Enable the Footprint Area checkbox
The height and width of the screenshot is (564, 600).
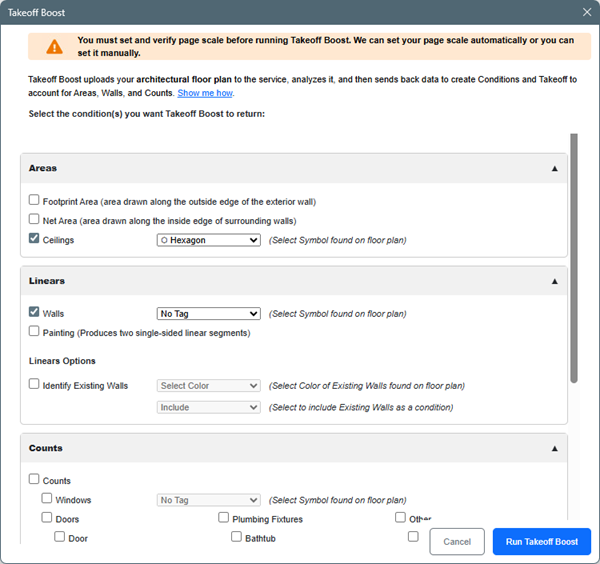34,200
